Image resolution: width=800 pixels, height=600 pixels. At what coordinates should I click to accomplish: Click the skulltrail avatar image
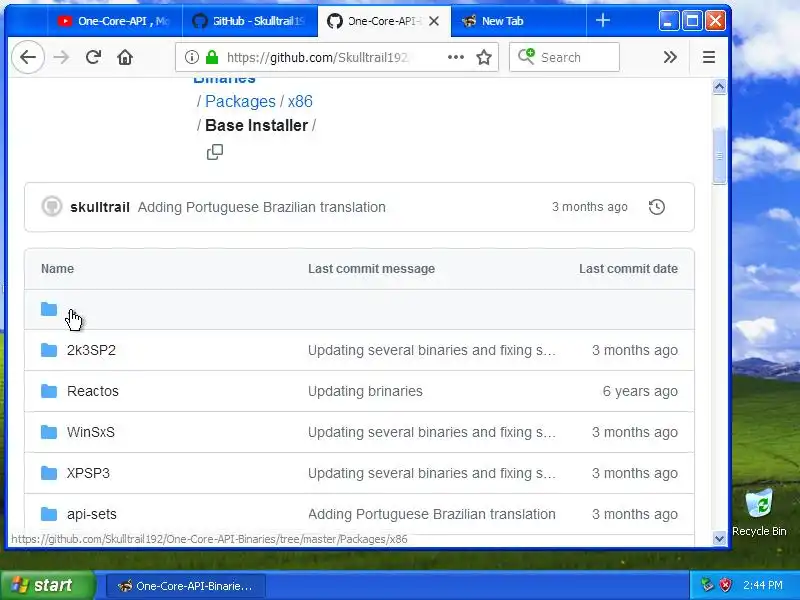tap(52, 207)
